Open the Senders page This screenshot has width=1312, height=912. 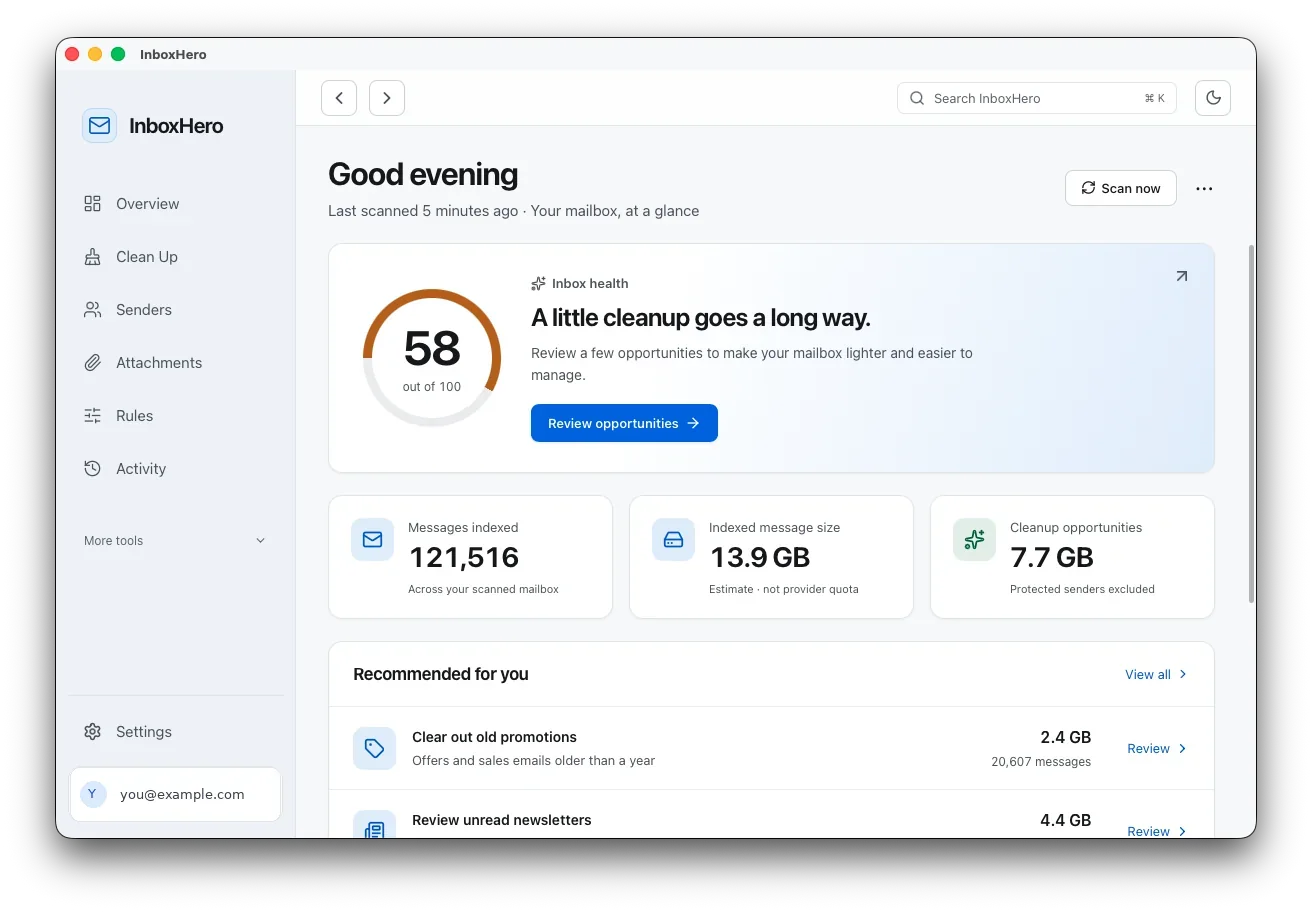tap(176, 310)
